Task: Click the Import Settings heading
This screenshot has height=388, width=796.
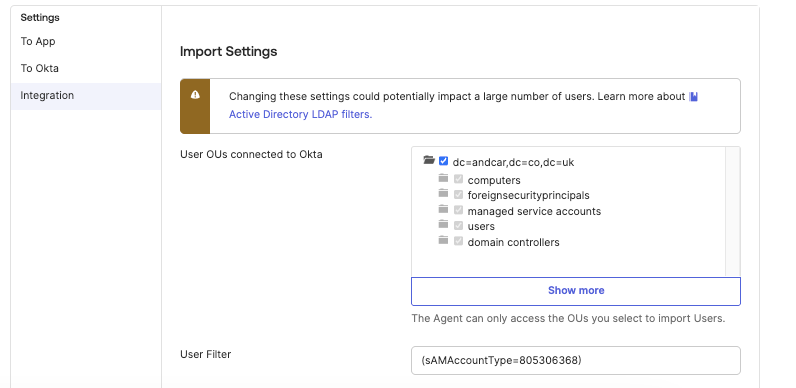Action: [228, 52]
